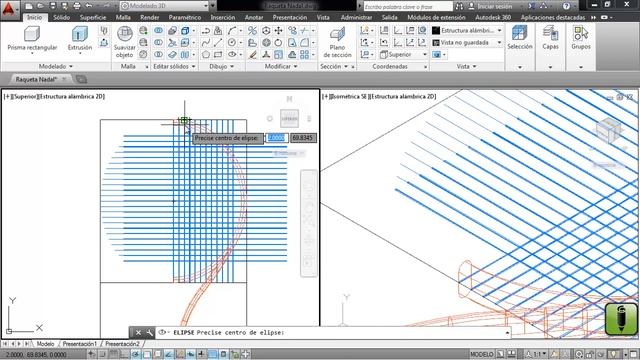
Task: Select the Rotate tool in Modificar panel
Action: [278, 42]
